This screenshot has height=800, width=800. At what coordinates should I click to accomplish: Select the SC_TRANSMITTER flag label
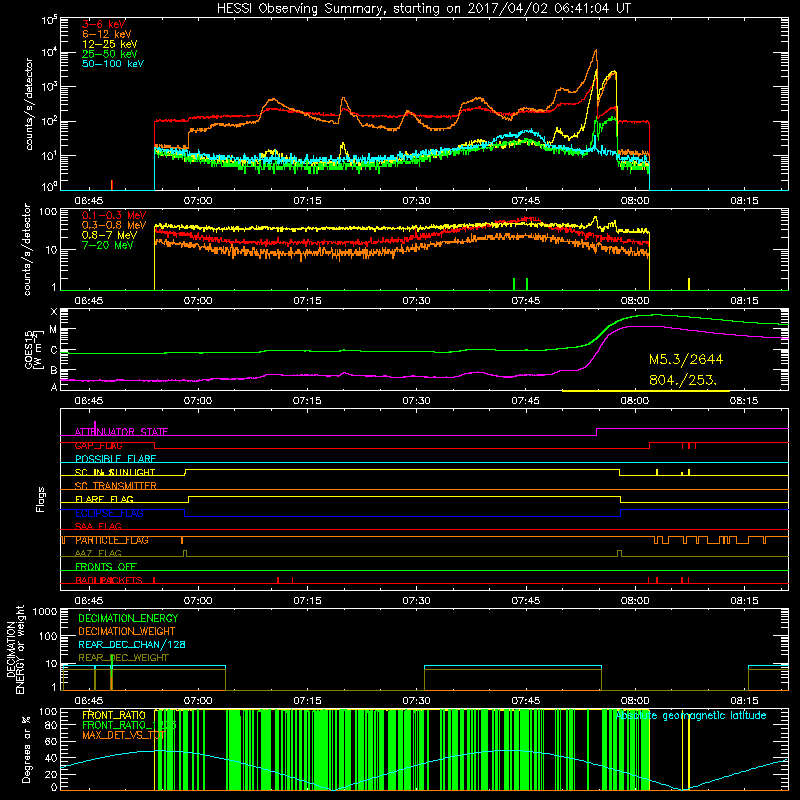pos(116,486)
